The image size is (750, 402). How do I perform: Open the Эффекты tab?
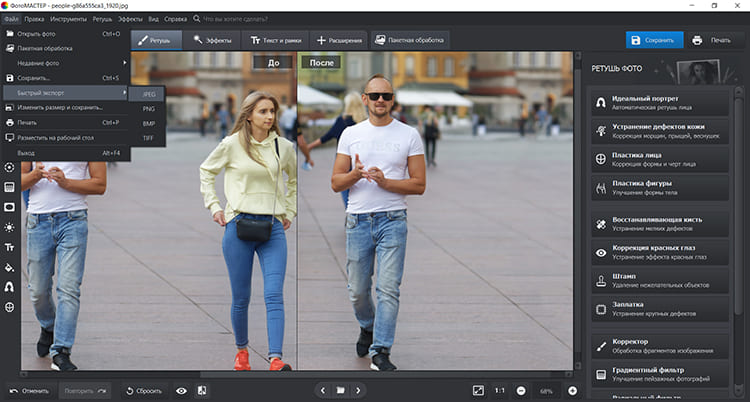click(212, 40)
